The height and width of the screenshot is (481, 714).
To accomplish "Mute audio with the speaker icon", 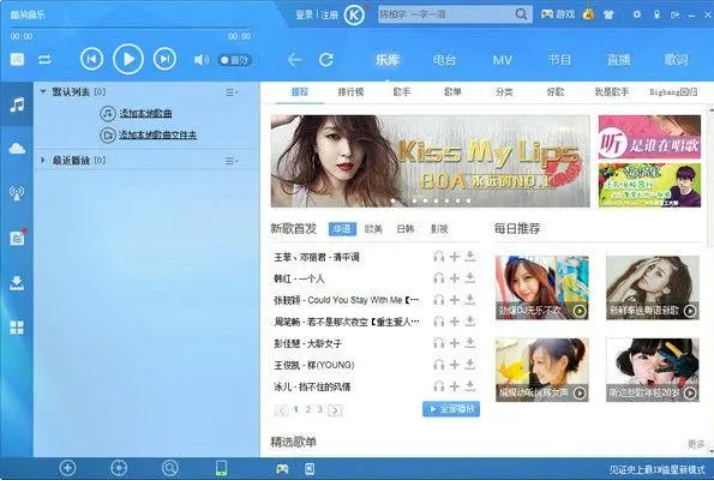I will point(201,60).
